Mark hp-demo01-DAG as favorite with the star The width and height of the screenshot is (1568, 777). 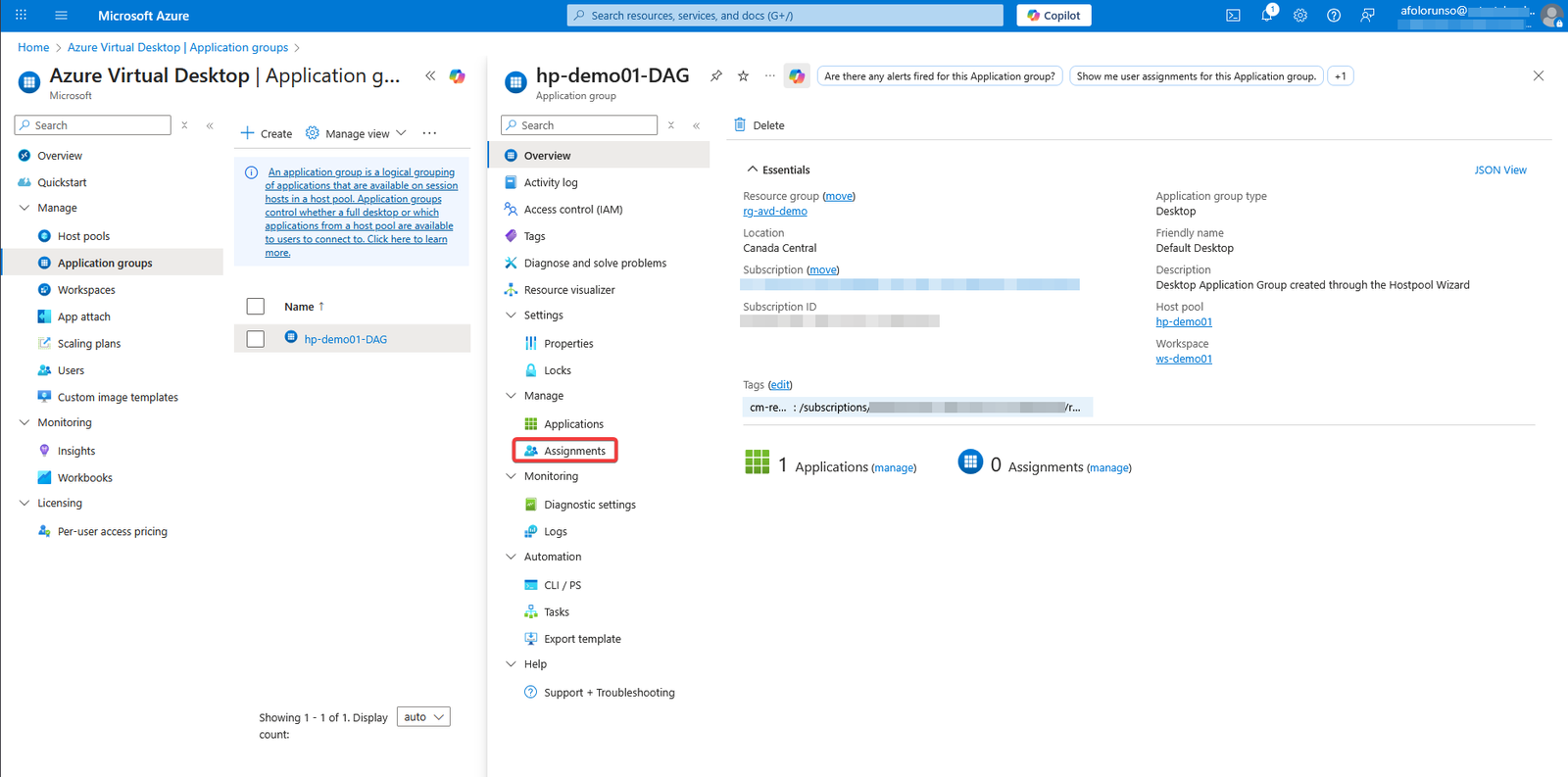743,76
